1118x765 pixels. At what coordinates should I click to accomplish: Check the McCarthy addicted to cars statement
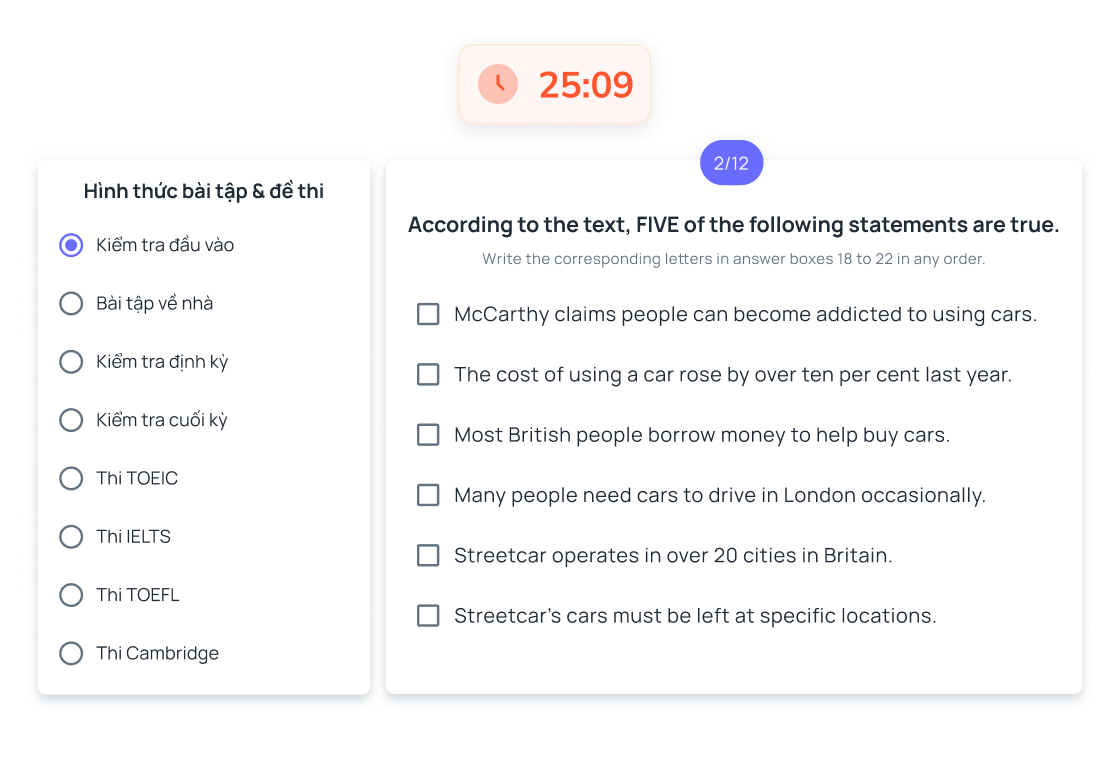pyautogui.click(x=428, y=314)
